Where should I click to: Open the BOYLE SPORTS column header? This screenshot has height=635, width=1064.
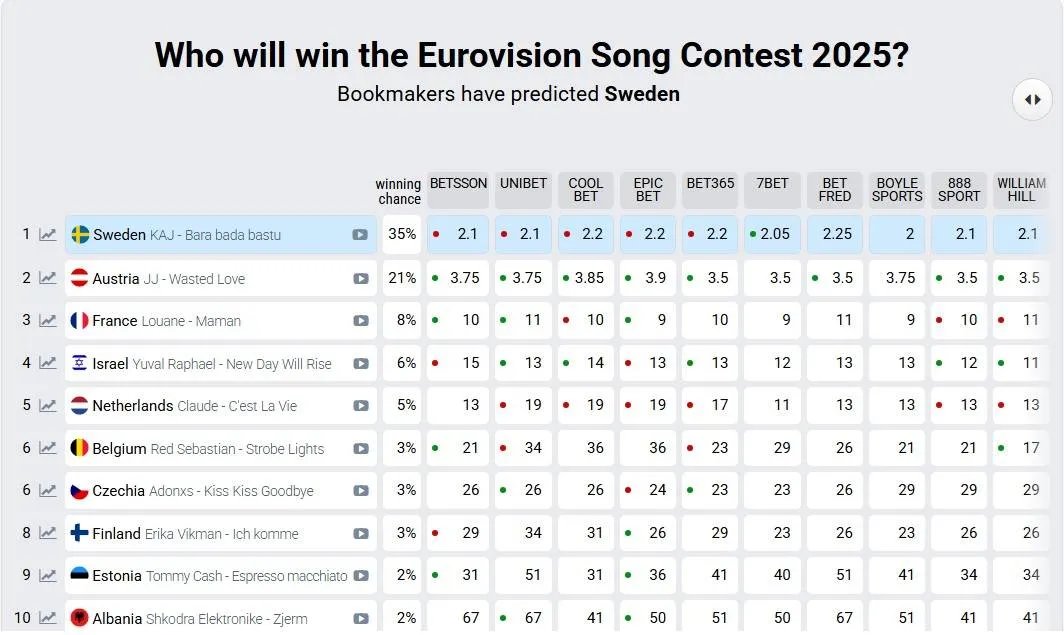(897, 190)
